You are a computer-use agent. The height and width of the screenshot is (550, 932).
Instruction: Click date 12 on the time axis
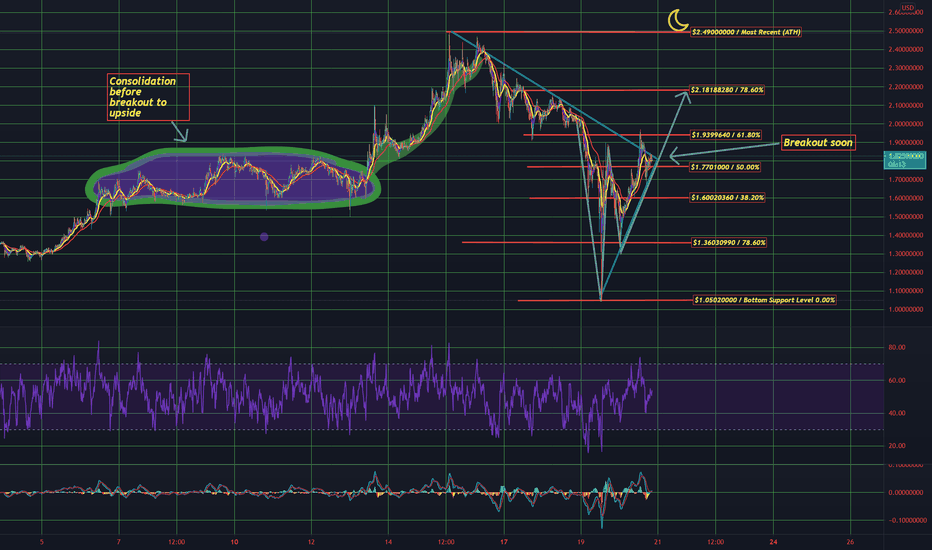(x=311, y=542)
